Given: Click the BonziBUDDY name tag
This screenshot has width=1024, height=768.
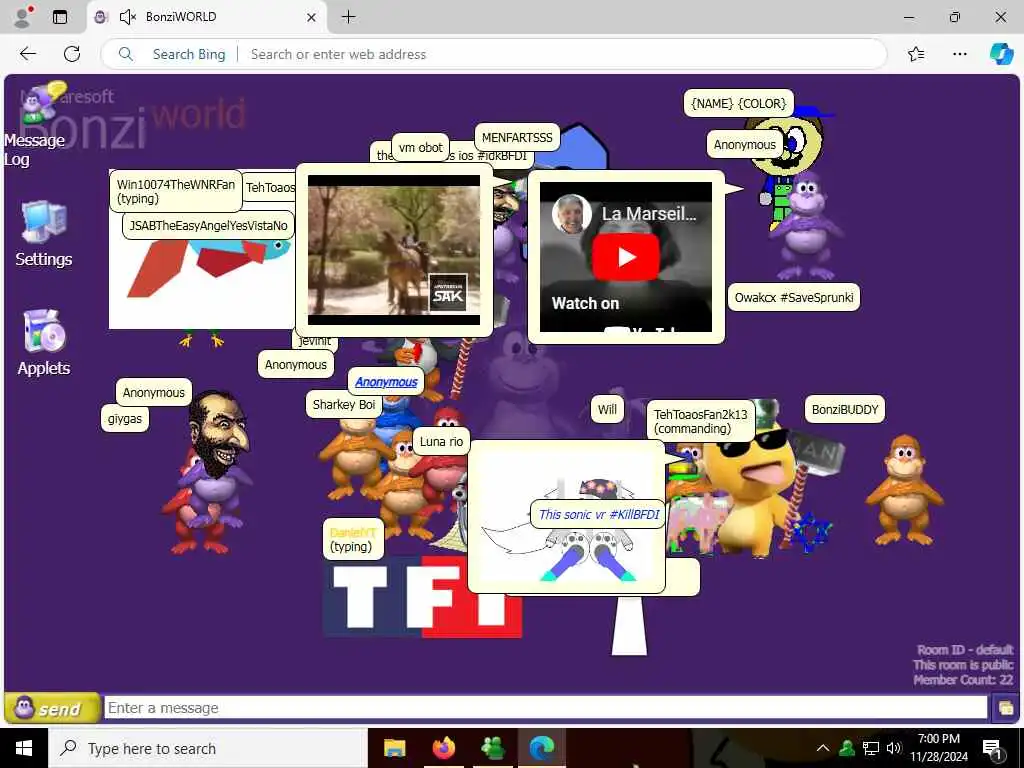Looking at the screenshot, I should click(x=844, y=409).
